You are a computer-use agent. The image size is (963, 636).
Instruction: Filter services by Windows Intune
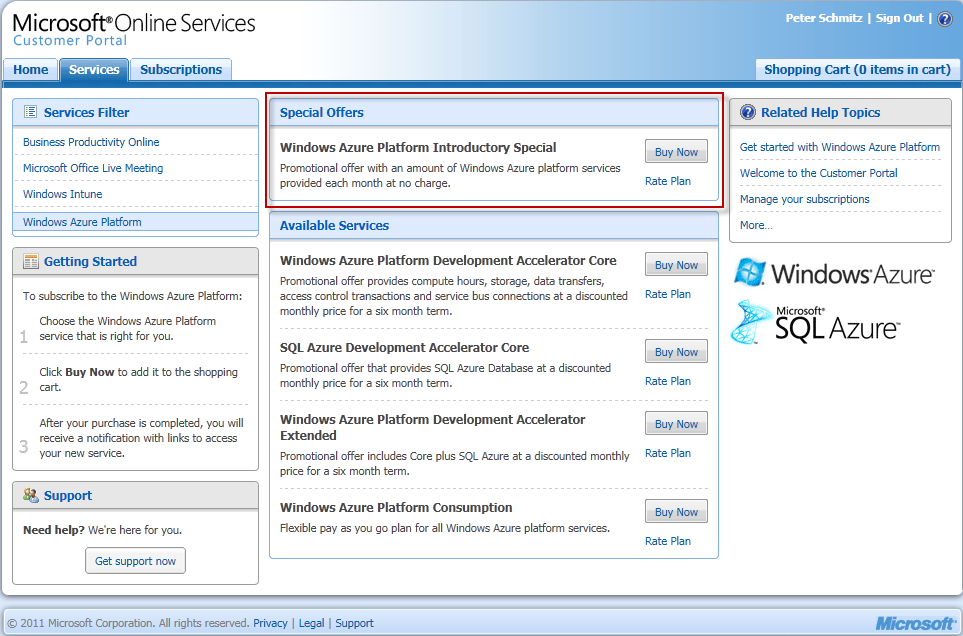tap(63, 194)
